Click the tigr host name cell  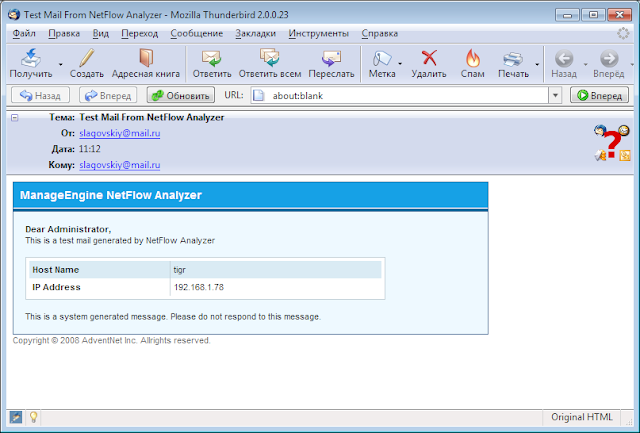pyautogui.click(x=276, y=270)
